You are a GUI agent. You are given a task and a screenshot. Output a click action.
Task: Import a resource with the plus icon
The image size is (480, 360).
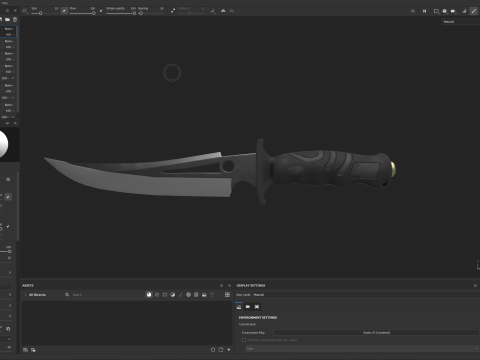tap(229, 350)
